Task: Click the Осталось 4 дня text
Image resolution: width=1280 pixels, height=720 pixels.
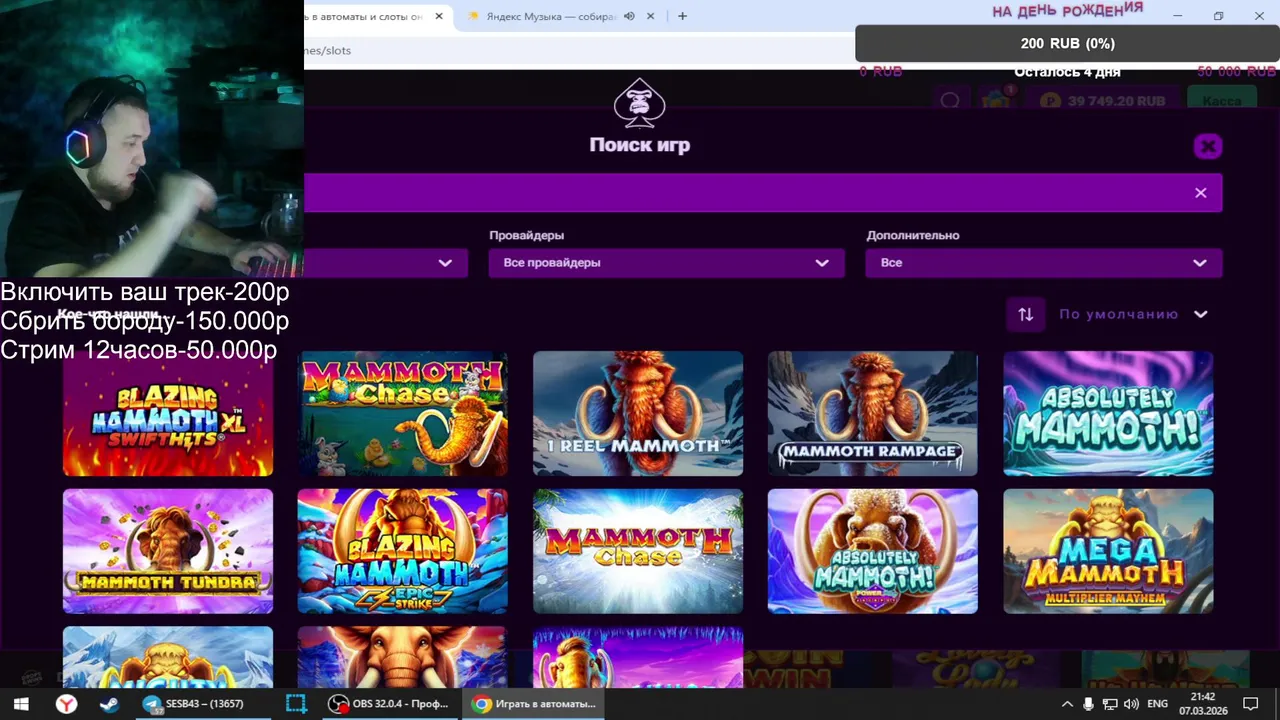Action: pyautogui.click(x=1067, y=72)
